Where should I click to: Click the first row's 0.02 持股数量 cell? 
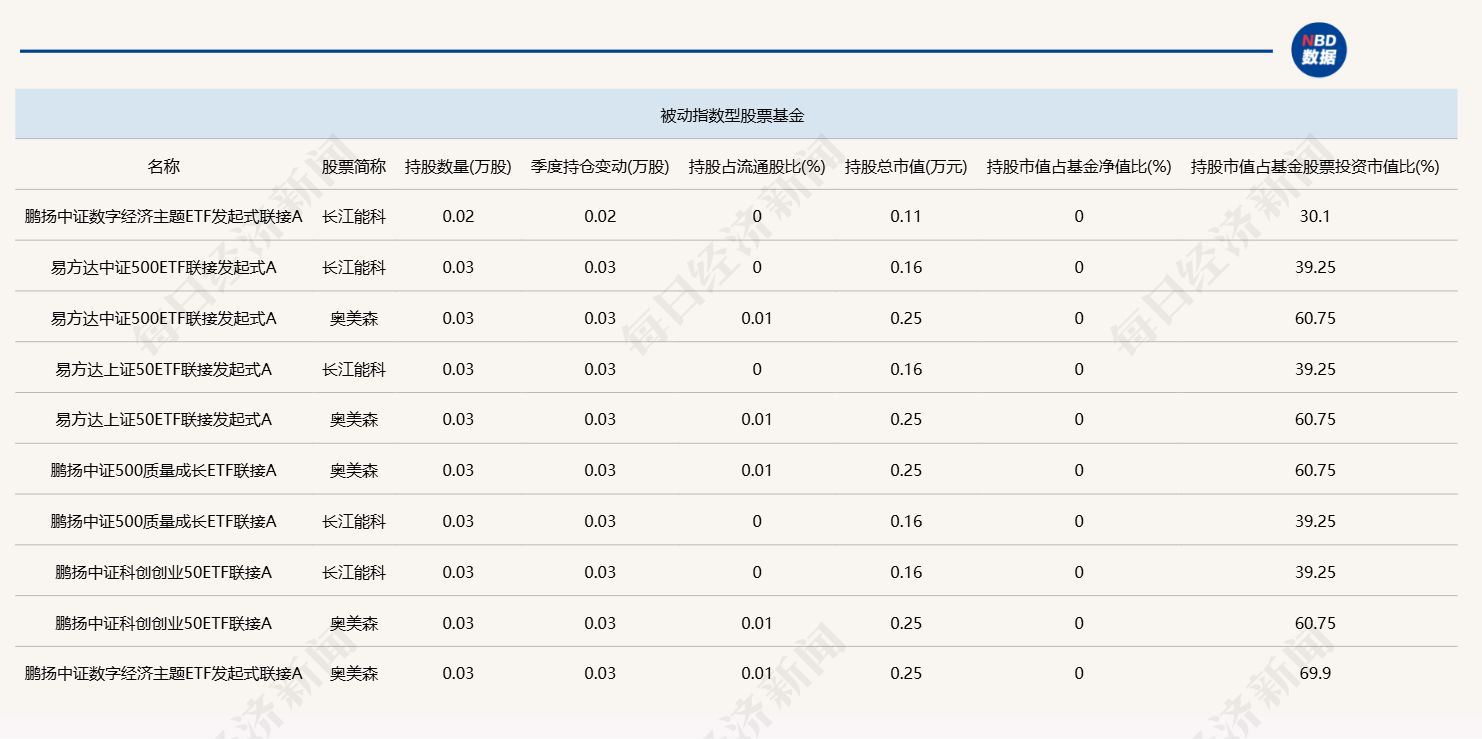[458, 217]
